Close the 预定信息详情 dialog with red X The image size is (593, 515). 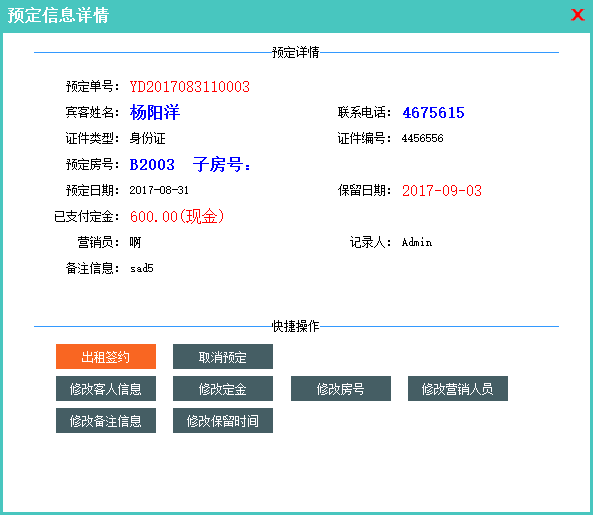coord(577,15)
